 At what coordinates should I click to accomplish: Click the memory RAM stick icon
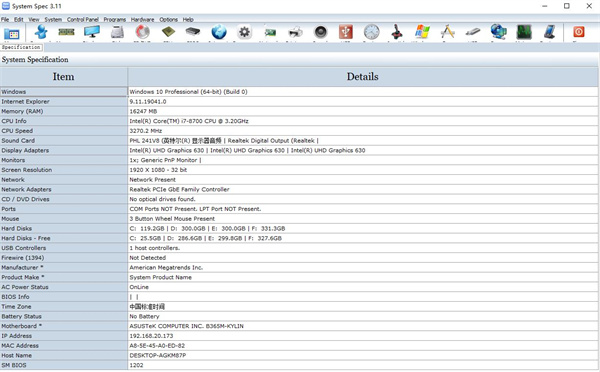click(66, 32)
